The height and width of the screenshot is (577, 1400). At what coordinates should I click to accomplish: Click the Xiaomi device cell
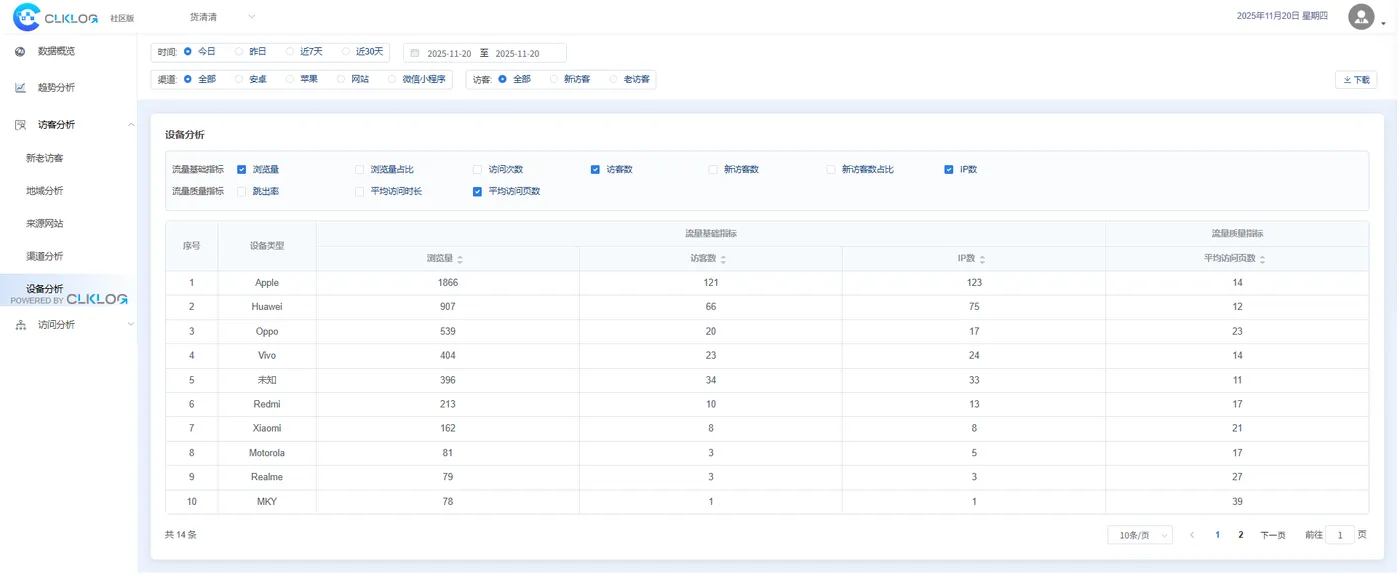267,429
